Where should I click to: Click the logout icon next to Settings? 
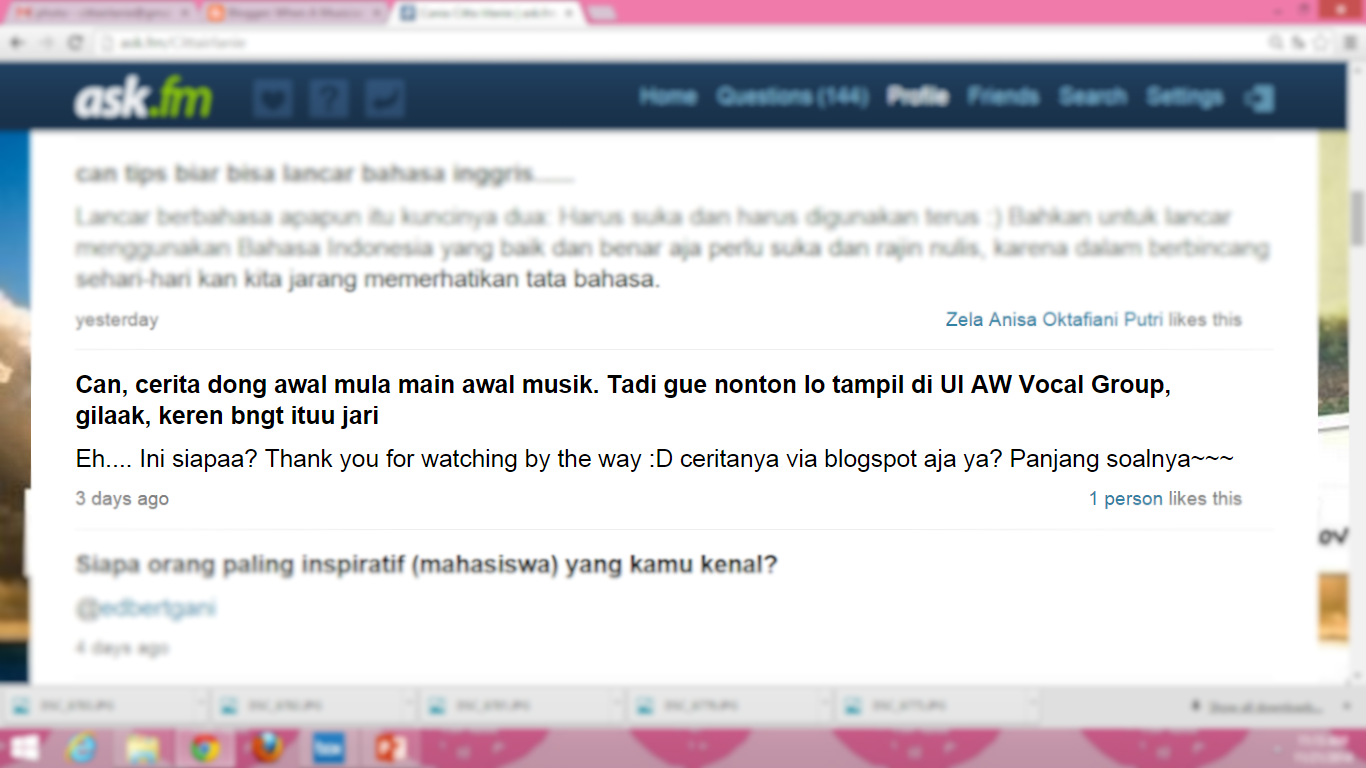[1259, 98]
